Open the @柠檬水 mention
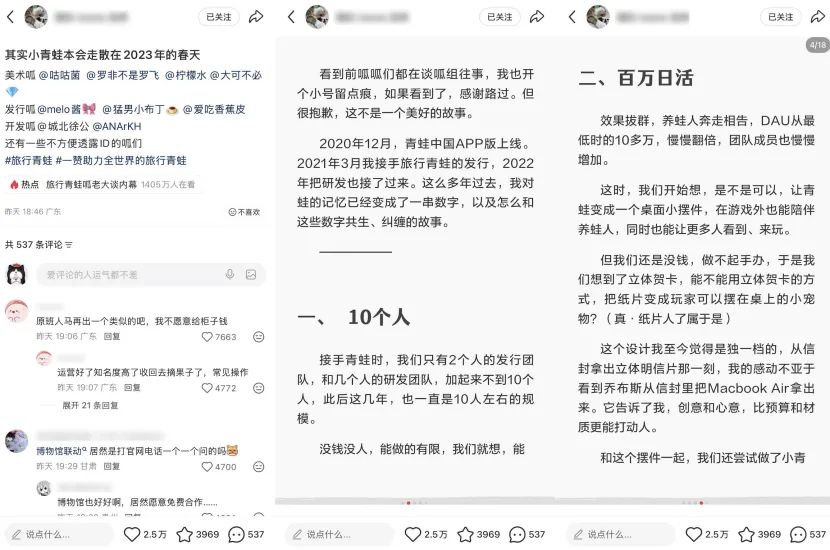 [x=185, y=75]
